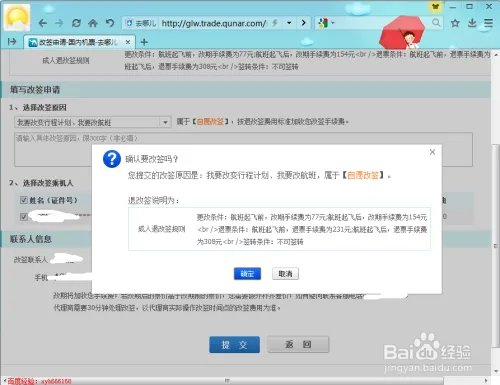This screenshot has width=500, height=385.
Task: Click inside the URL address field
Action: click(x=213, y=23)
